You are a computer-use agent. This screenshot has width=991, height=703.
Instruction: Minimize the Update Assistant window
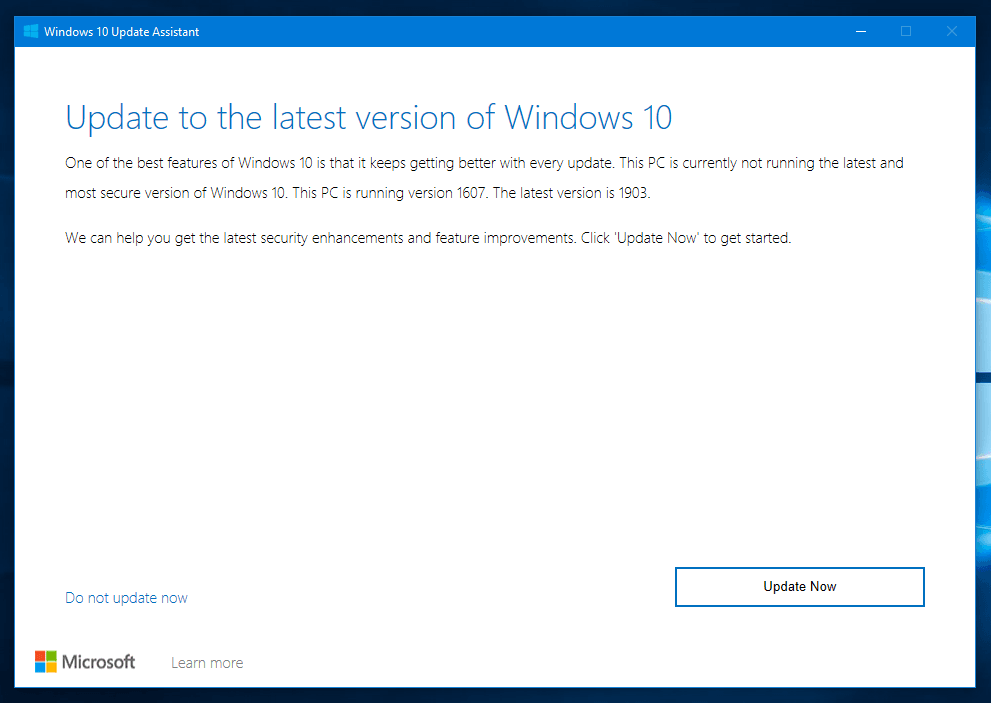pos(861,32)
